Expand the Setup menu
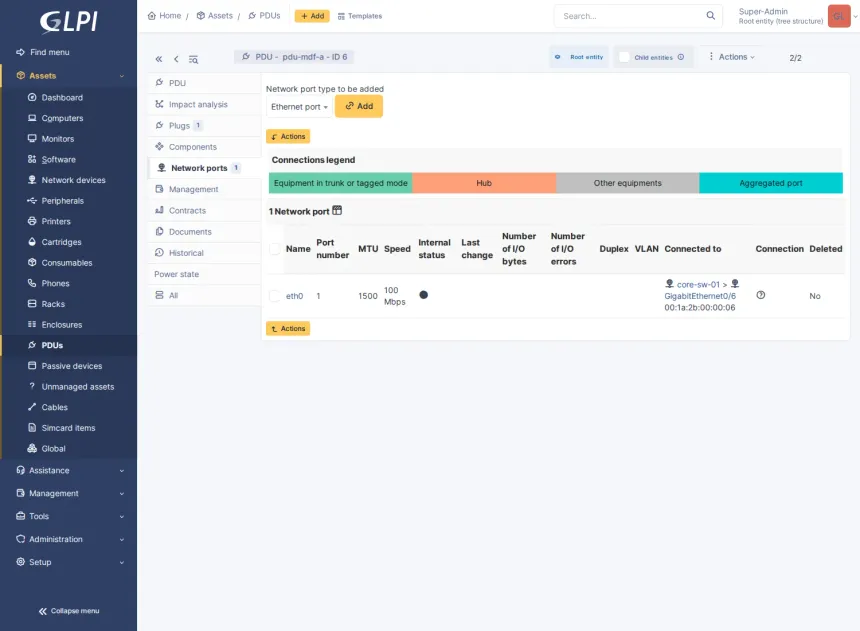860x631 pixels. click(x=69, y=562)
